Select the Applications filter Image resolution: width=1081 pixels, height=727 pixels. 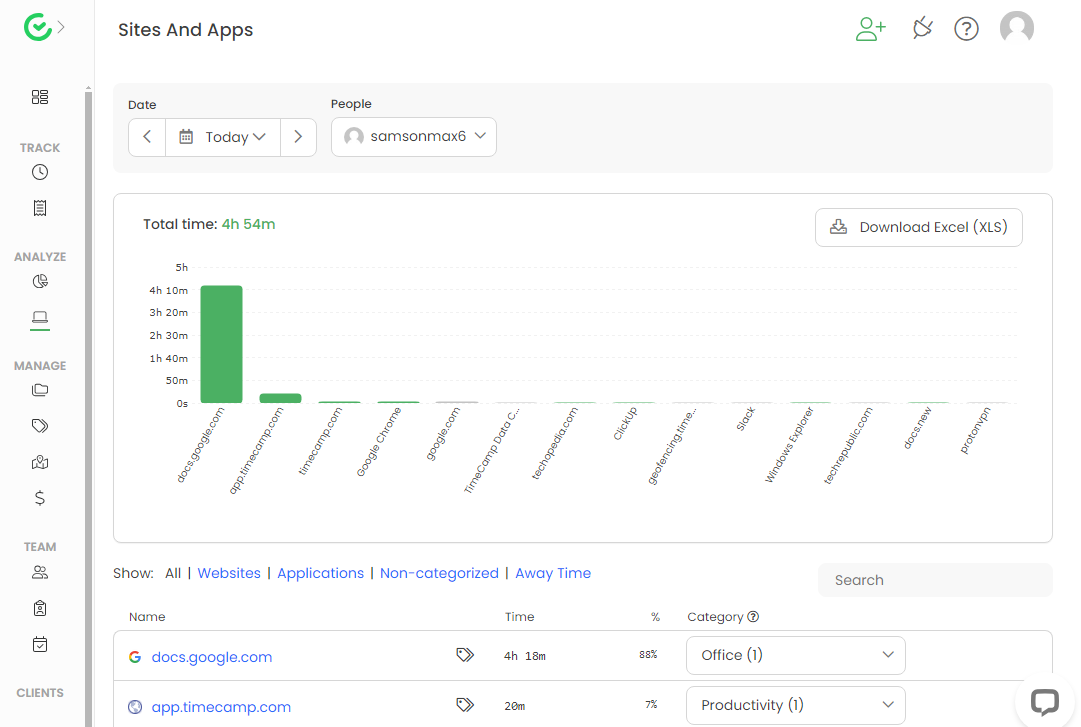coord(320,573)
